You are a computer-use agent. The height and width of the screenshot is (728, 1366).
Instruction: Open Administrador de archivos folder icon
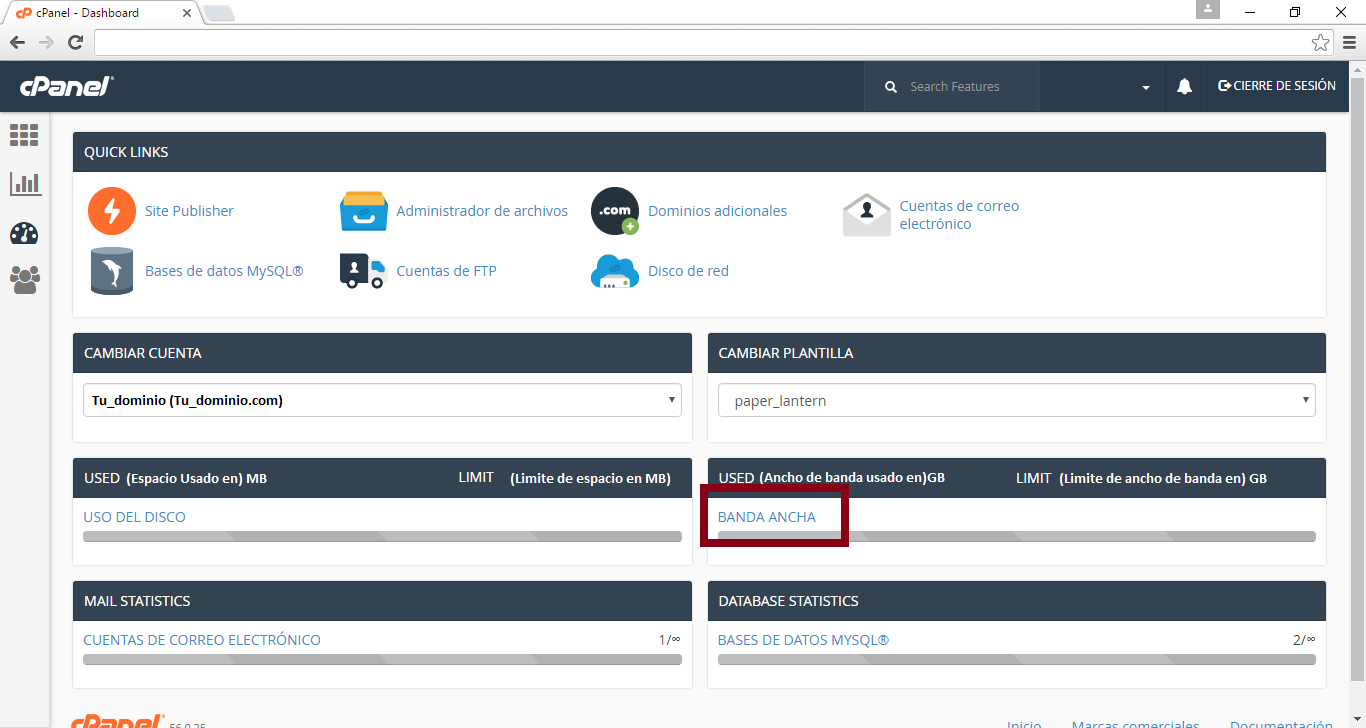(x=363, y=211)
